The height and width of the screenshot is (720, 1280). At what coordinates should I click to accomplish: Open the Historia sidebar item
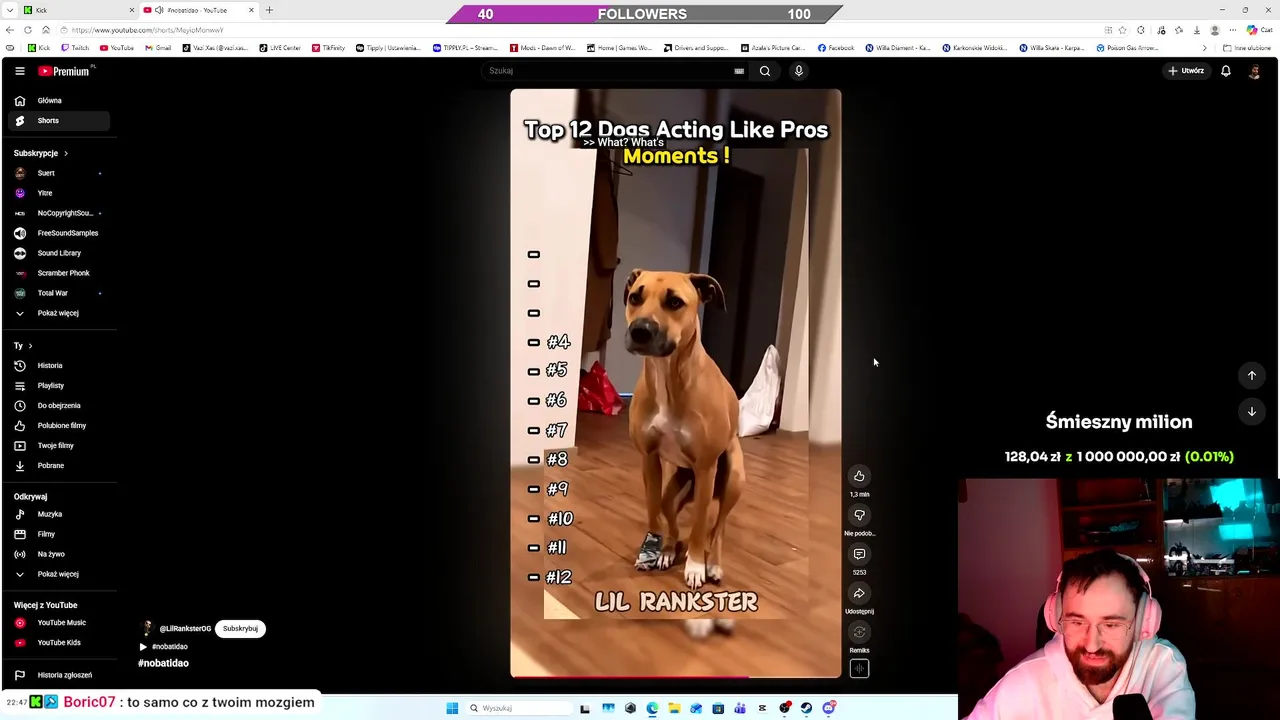pyautogui.click(x=58, y=365)
